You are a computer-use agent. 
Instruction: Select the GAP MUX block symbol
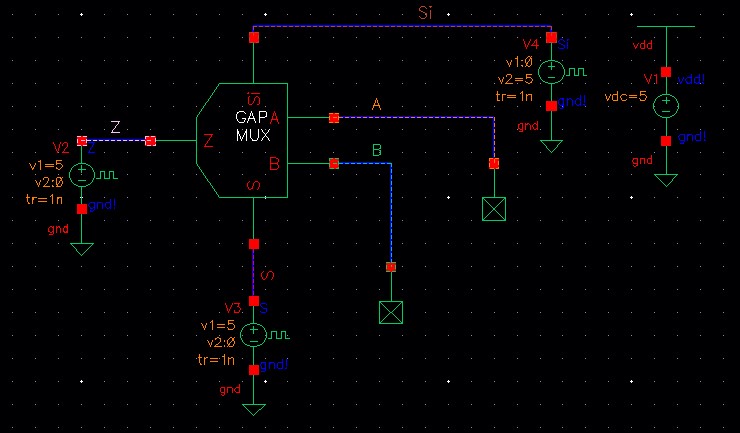coord(242,140)
